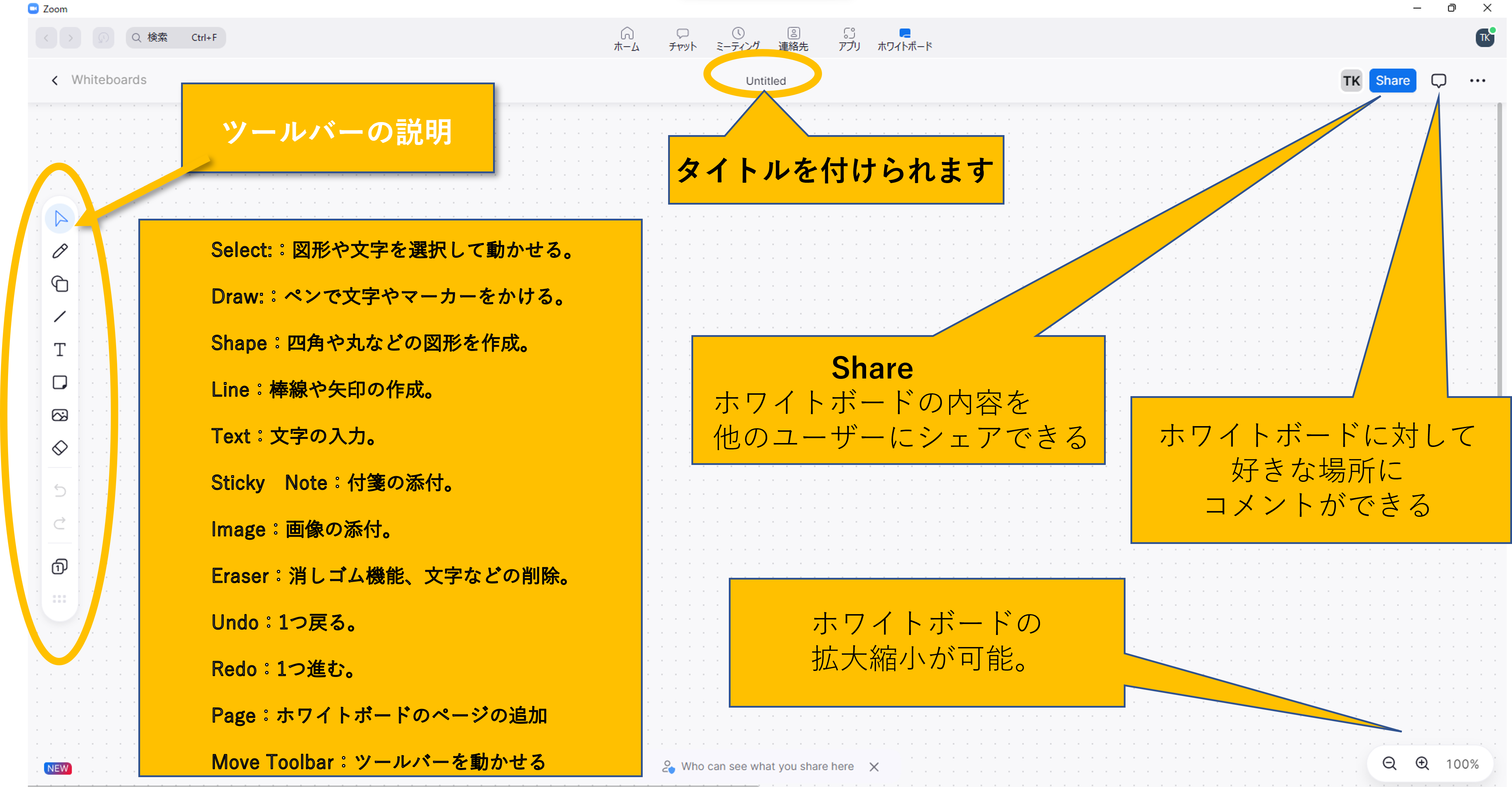This screenshot has width=1512, height=787.
Task: Go forward with the navigation arrow
Action: pos(71,37)
